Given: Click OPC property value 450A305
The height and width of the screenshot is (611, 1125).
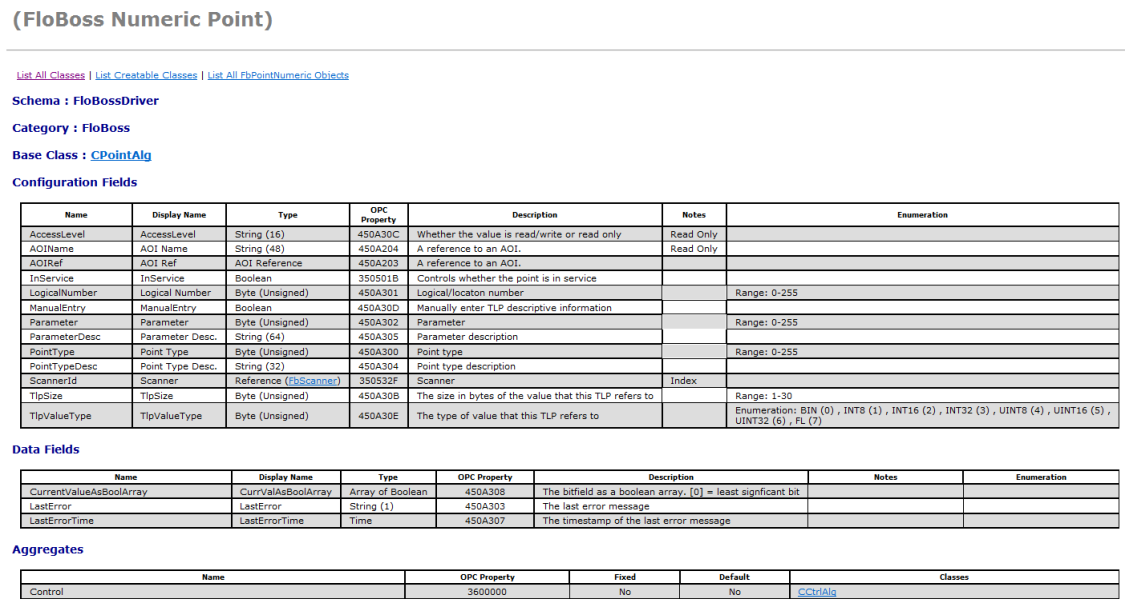Looking at the screenshot, I should click(378, 336).
